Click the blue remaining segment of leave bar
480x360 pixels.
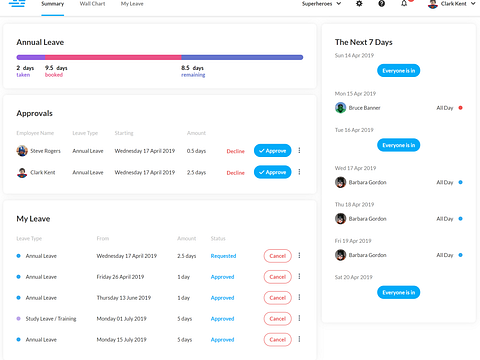[x=242, y=57]
